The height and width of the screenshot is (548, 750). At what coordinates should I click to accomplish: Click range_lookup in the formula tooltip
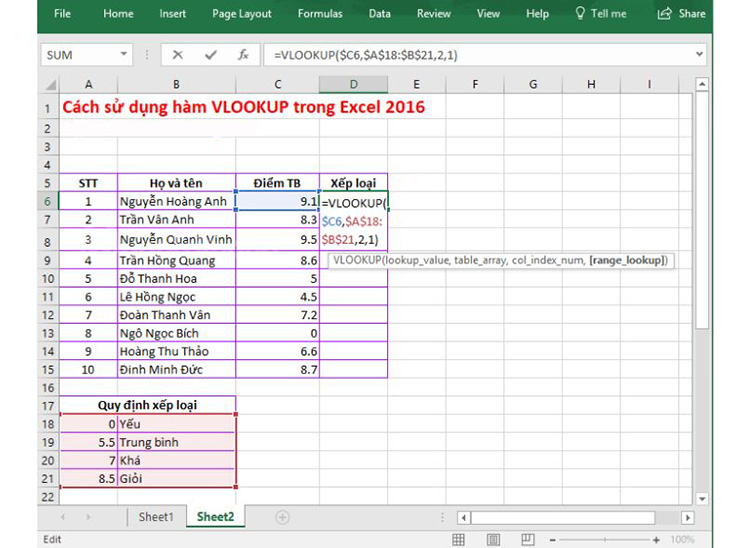[628, 261]
